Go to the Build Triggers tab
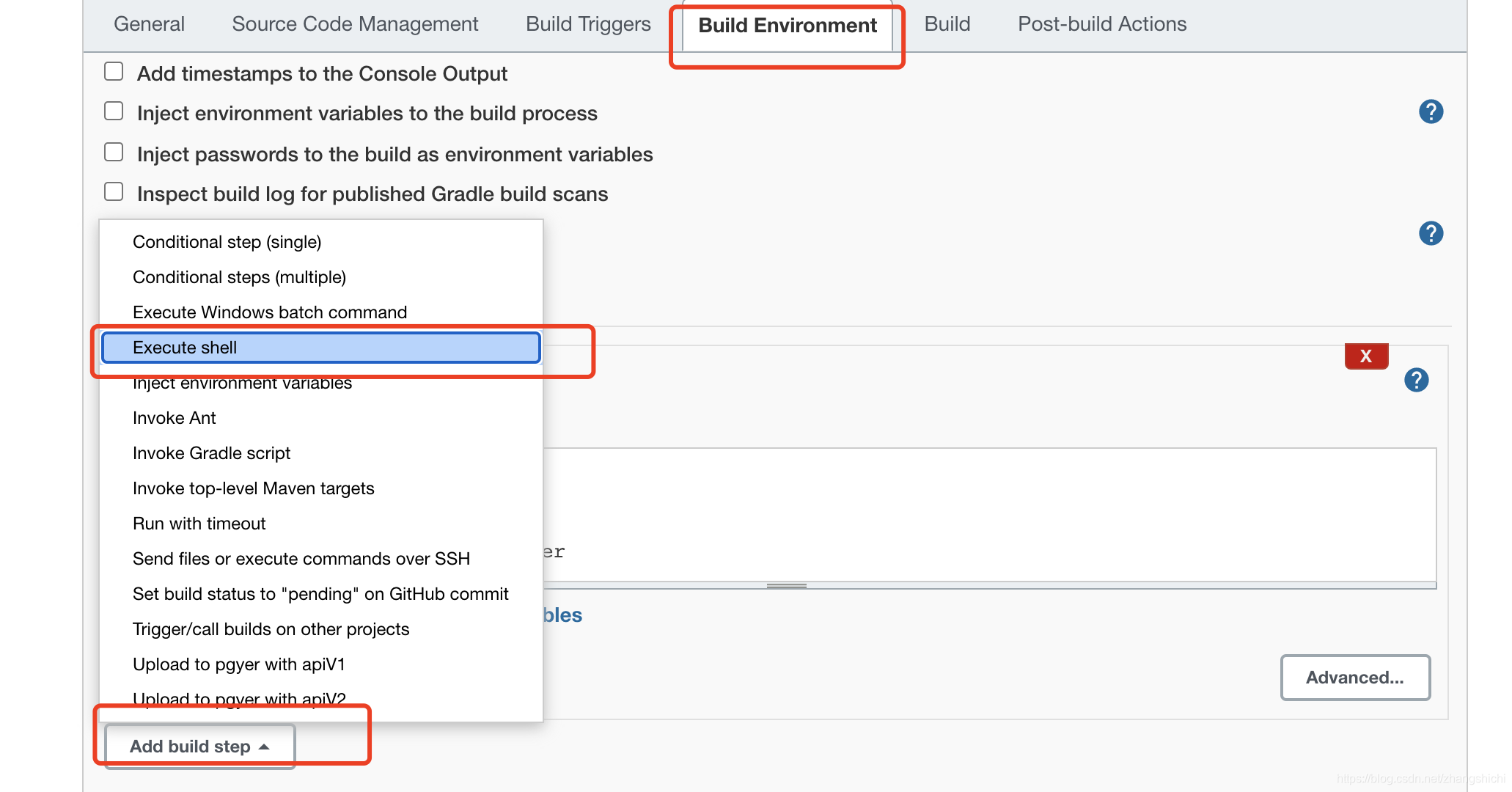1512x792 pixels. [x=588, y=24]
